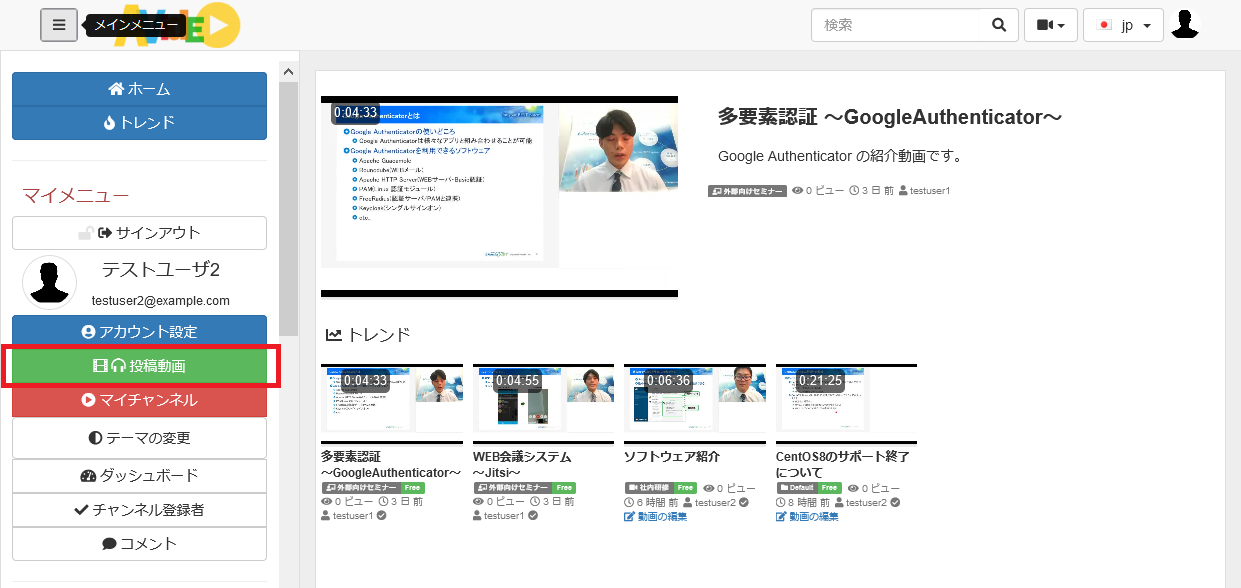The image size is (1241, 588).
Task: Click the featured video description text
Action: pyautogui.click(x=840, y=157)
